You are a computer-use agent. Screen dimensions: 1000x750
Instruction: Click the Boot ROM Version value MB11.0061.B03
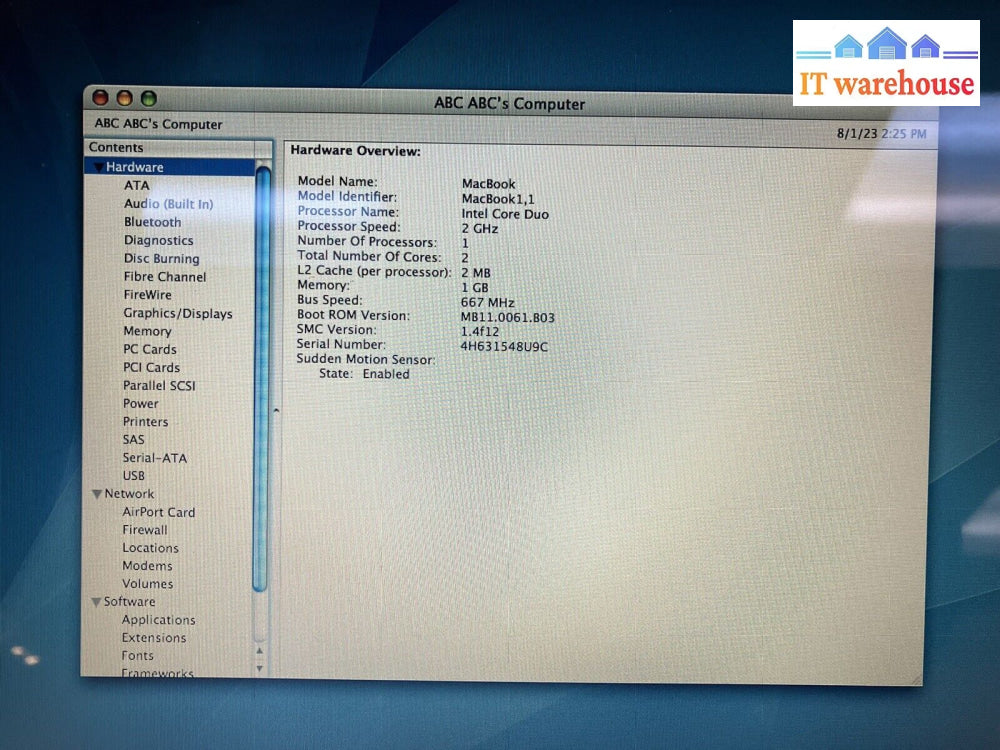click(x=508, y=318)
